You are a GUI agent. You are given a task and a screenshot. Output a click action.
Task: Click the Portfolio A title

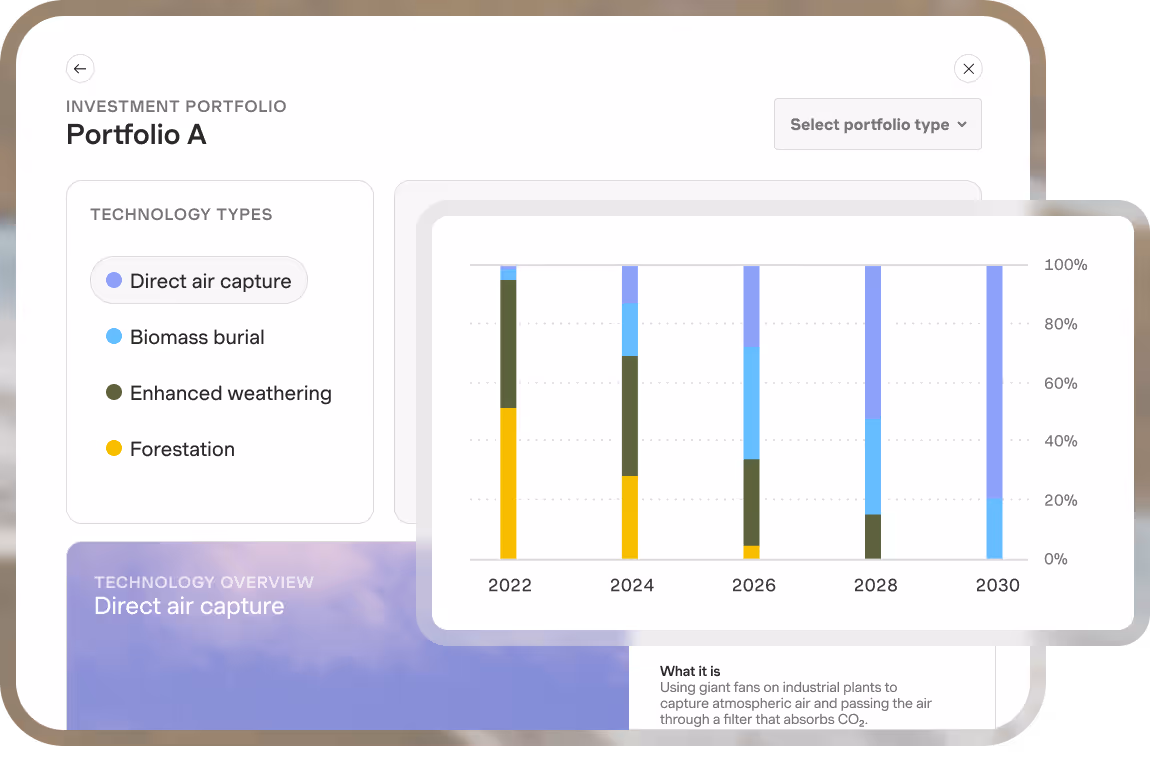tap(136, 135)
